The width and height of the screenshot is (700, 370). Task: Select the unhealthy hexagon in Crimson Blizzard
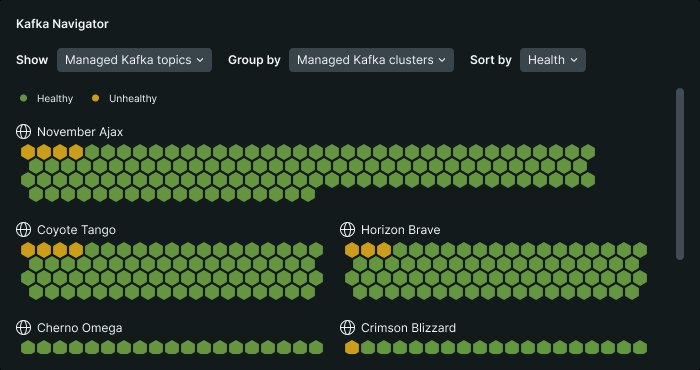[x=352, y=347]
